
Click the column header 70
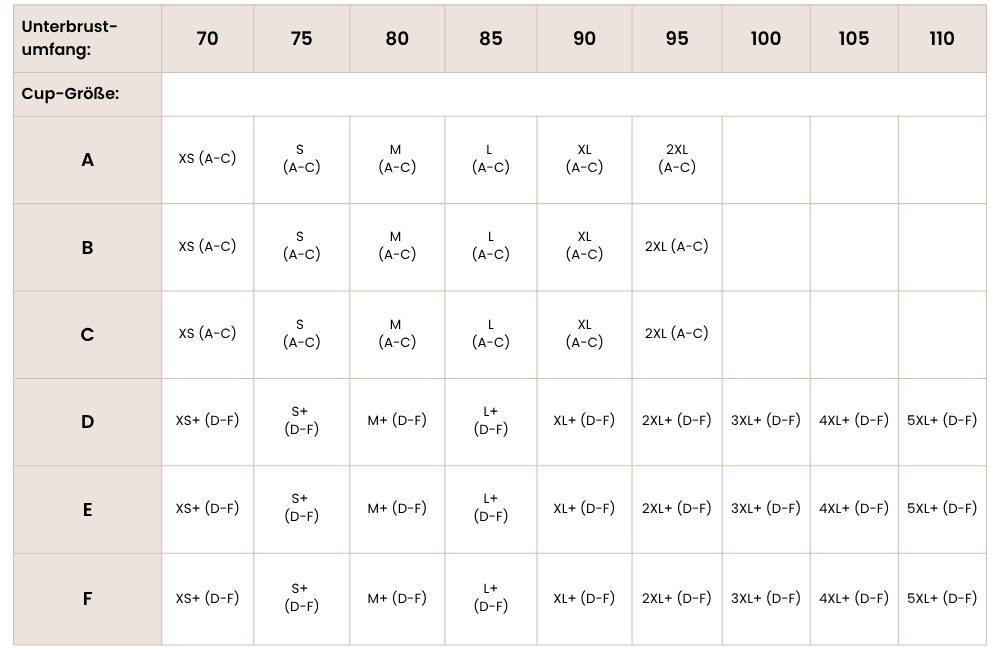[x=208, y=38]
